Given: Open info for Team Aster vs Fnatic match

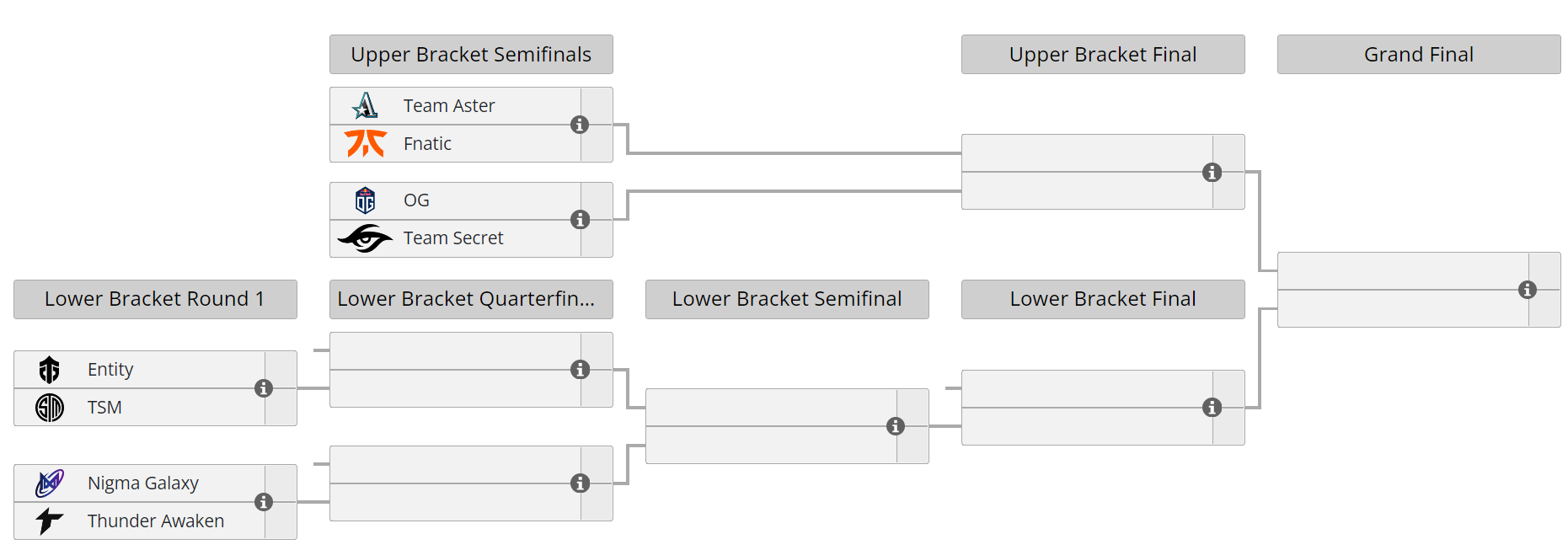Looking at the screenshot, I should pyautogui.click(x=580, y=125).
